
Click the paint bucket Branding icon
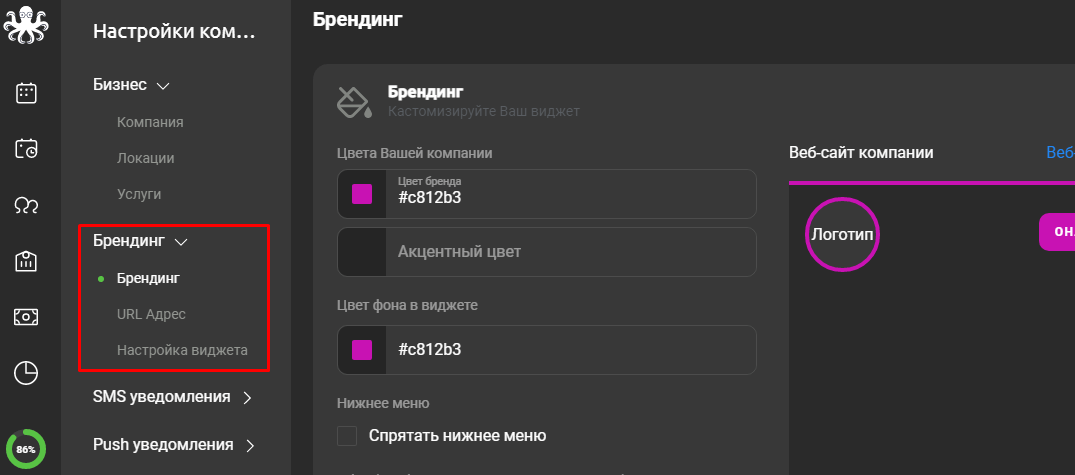point(354,101)
